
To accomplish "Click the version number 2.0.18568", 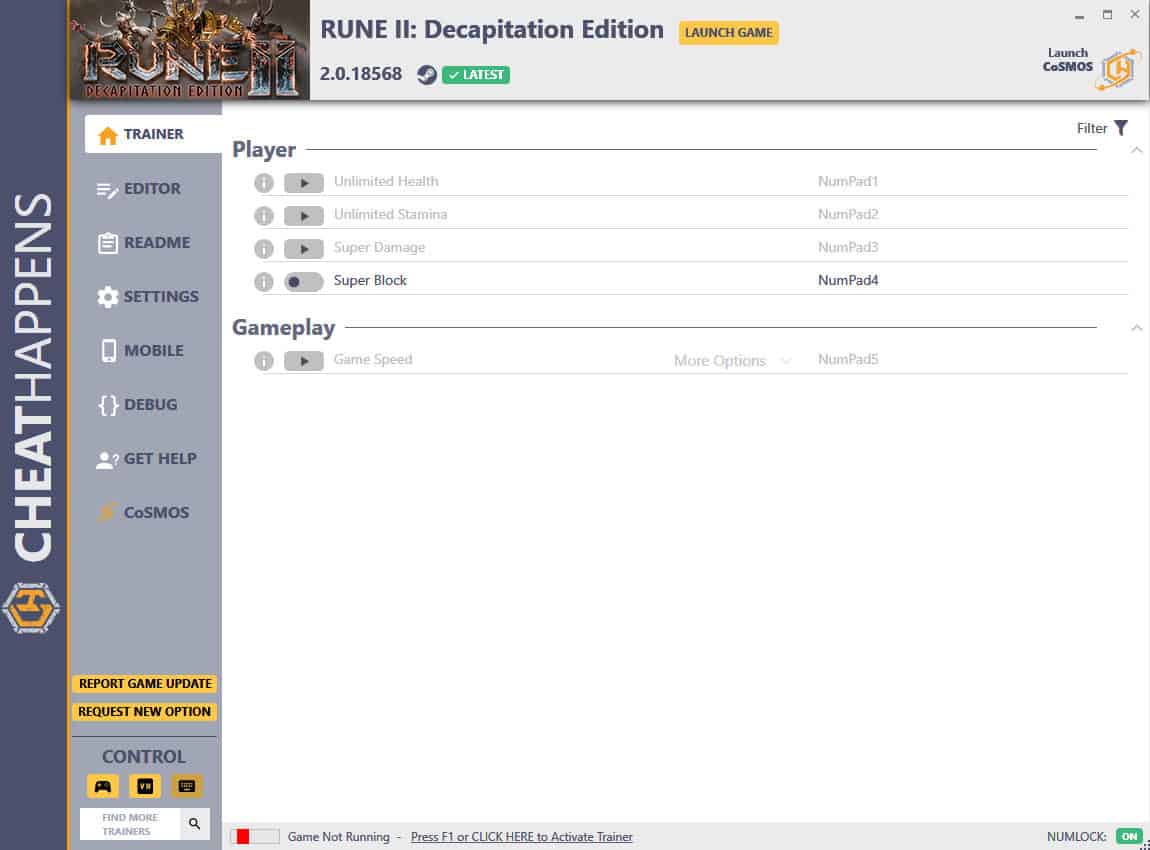I will [x=361, y=74].
